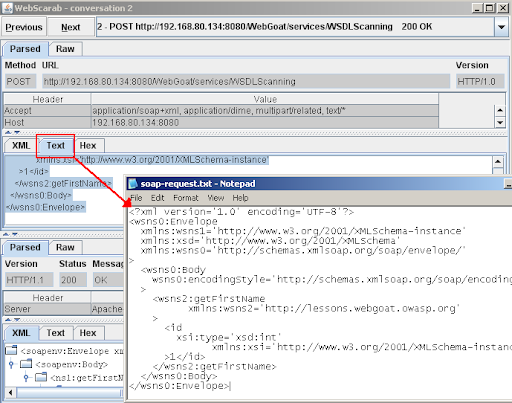
Task: Switch to response Parsed tab
Action: click(x=25, y=247)
